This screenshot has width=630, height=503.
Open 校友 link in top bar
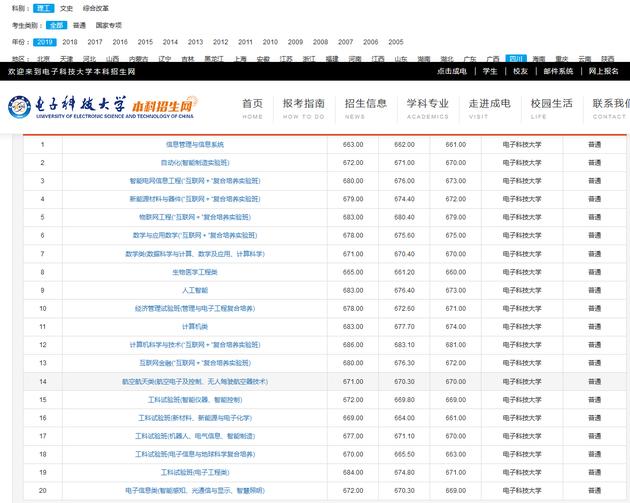(x=520, y=71)
